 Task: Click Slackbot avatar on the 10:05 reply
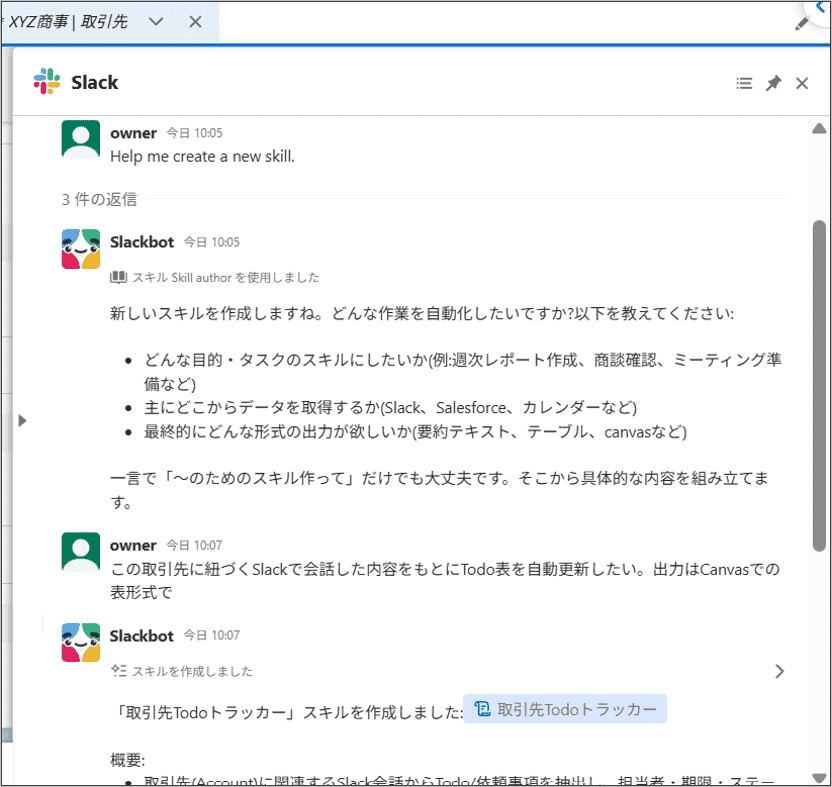pos(81,249)
